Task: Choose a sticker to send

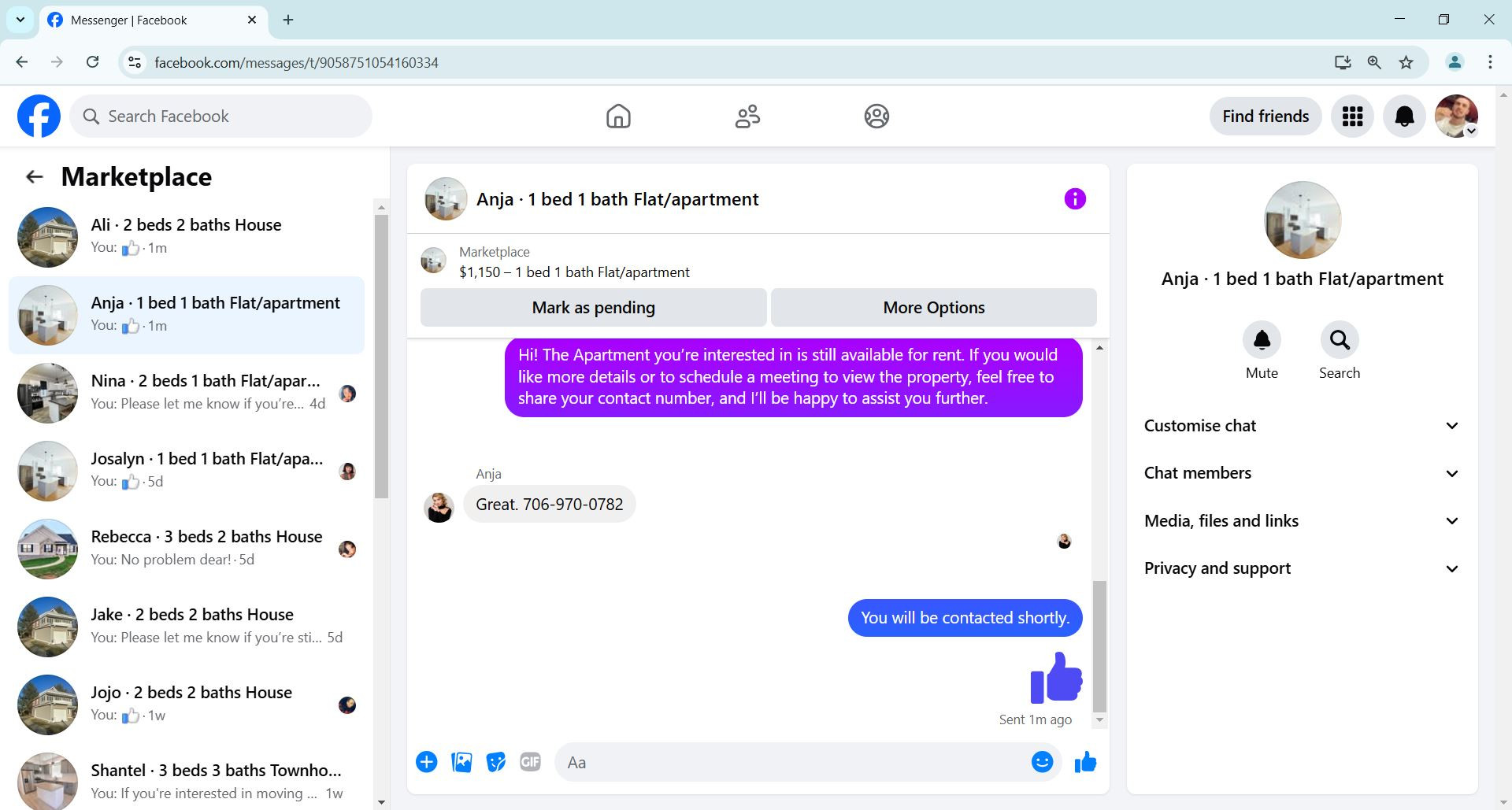Action: (496, 762)
